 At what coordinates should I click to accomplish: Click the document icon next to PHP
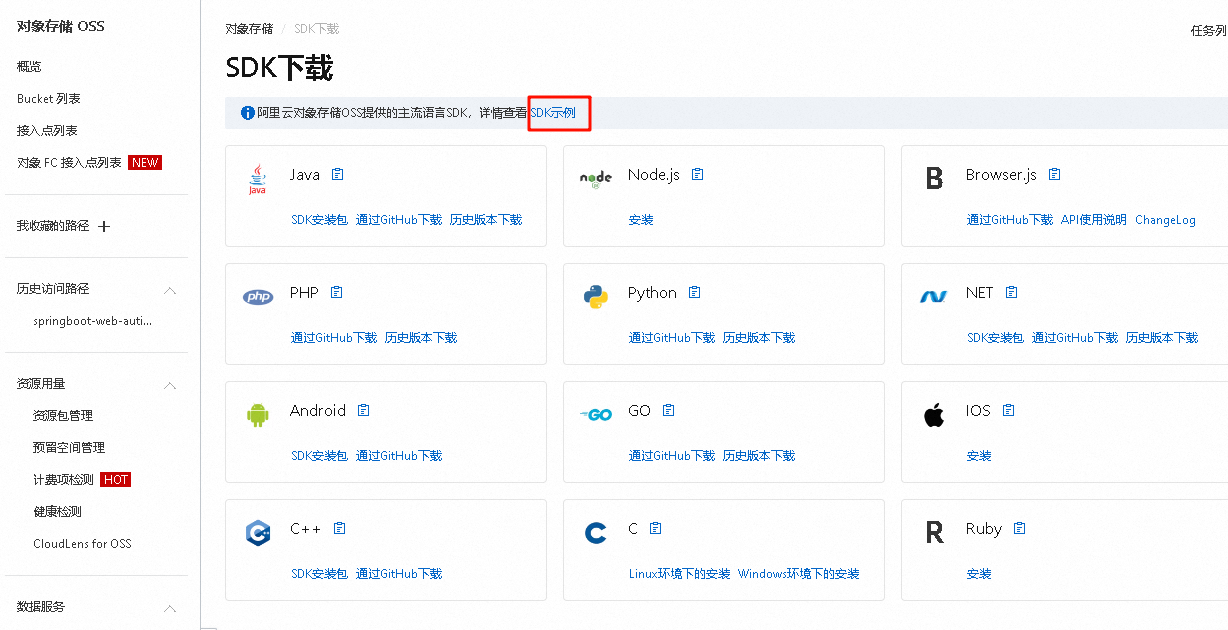337,292
